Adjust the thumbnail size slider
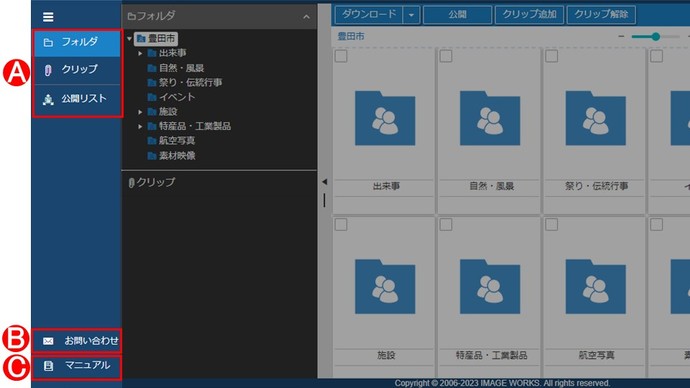 click(x=655, y=37)
